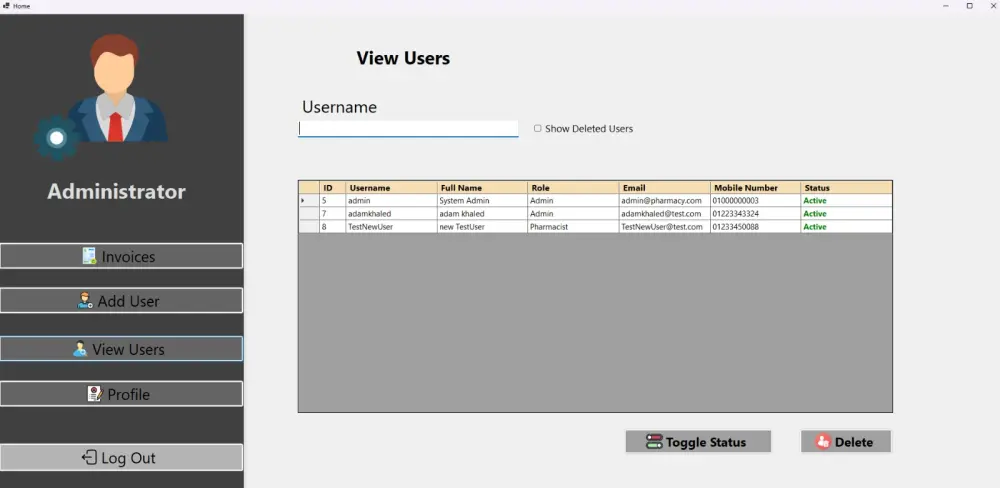Enable the Show Deleted Users checkbox

click(x=538, y=128)
